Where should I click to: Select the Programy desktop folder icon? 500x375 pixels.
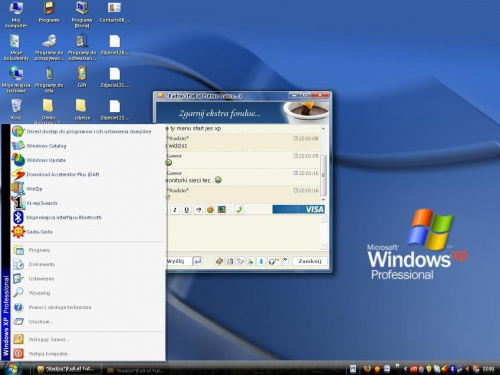(x=49, y=12)
